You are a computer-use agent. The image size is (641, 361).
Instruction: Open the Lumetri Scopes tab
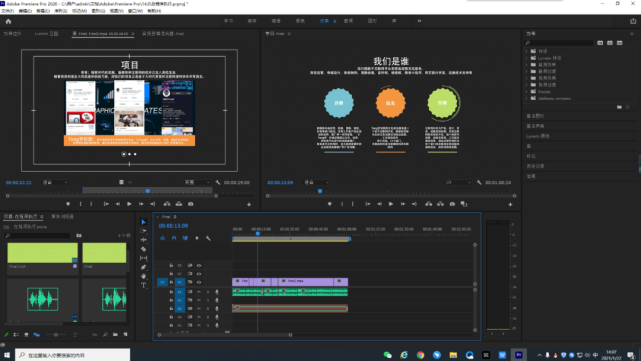click(x=46, y=34)
